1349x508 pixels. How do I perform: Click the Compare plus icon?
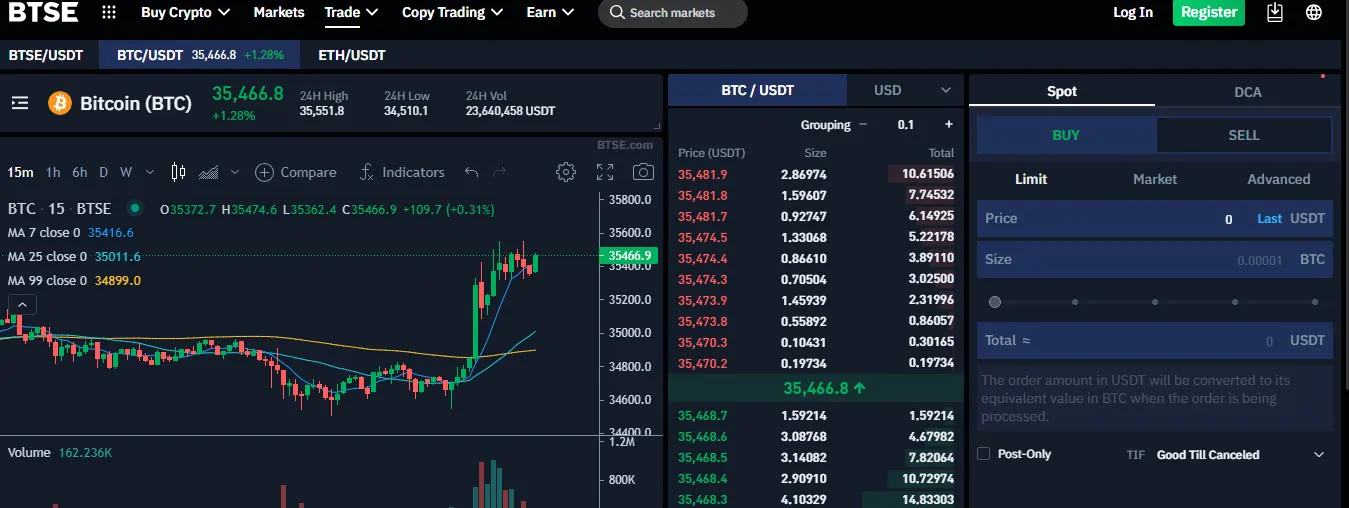[x=264, y=172]
